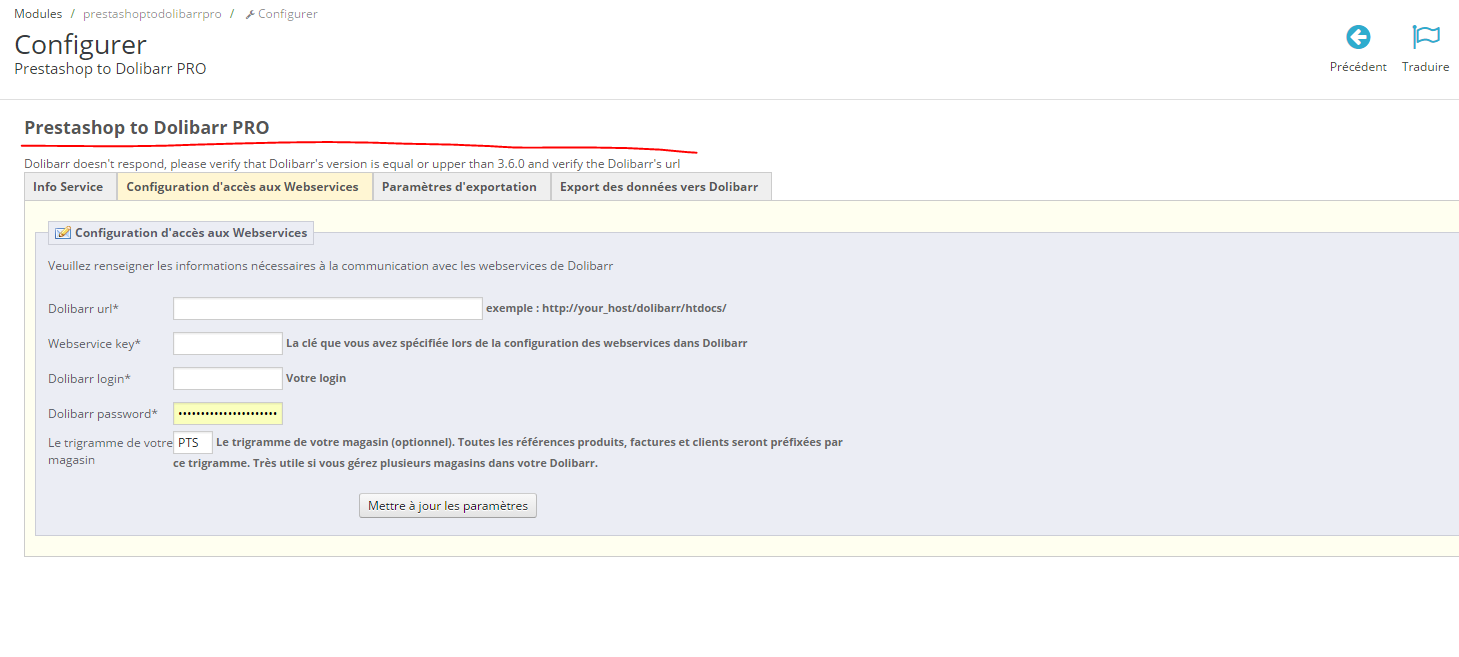Click the Configurer page title

80,45
